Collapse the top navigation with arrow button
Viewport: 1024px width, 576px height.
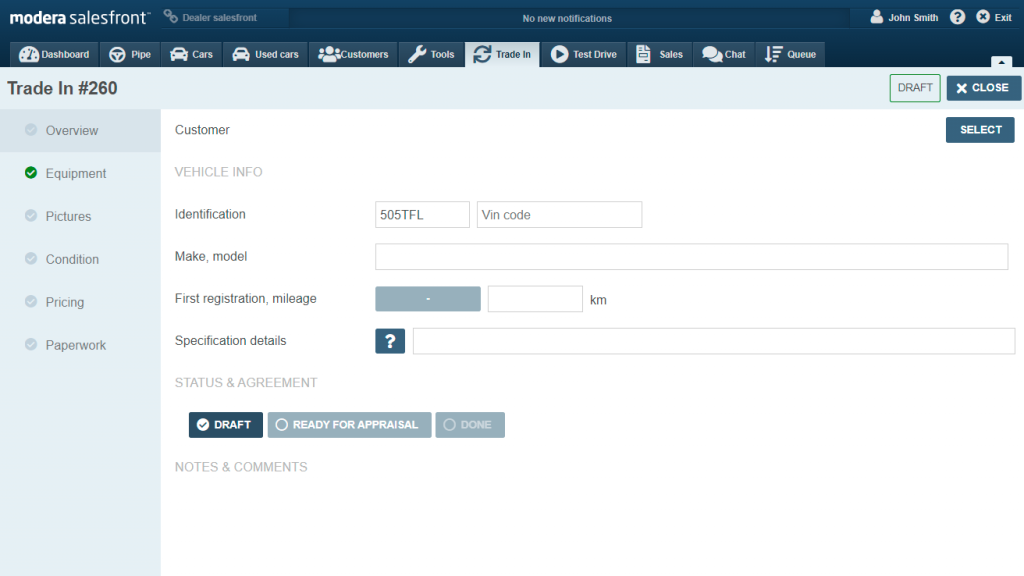(x=1000, y=62)
